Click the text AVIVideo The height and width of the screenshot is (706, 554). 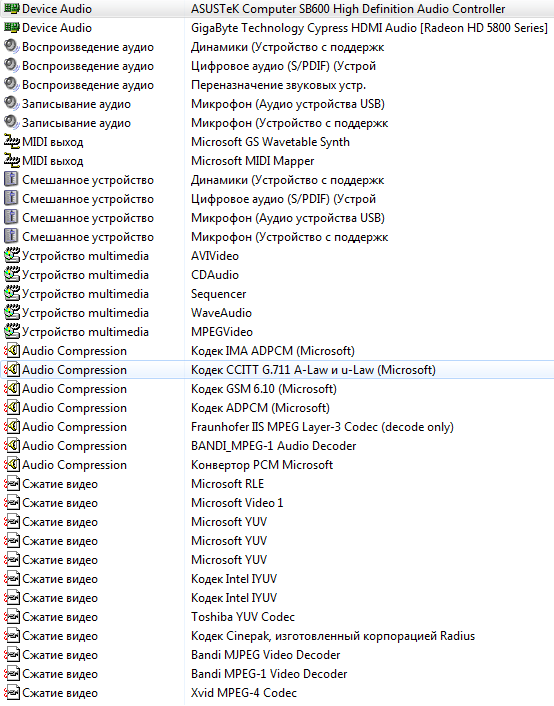point(215,256)
